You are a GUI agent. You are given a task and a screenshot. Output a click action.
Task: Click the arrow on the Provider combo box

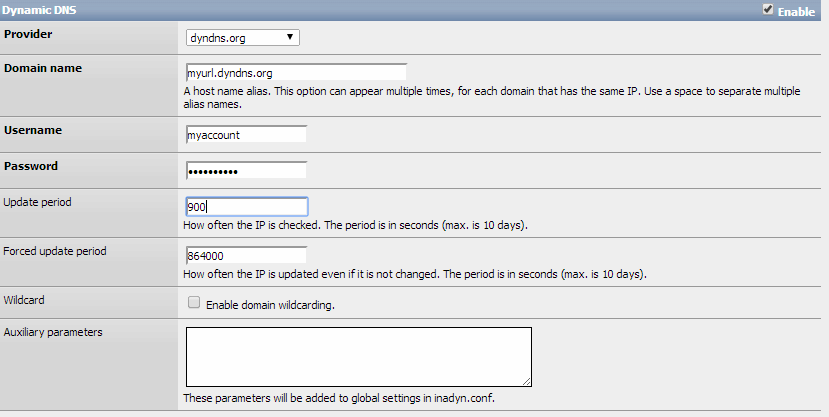[x=290, y=38]
